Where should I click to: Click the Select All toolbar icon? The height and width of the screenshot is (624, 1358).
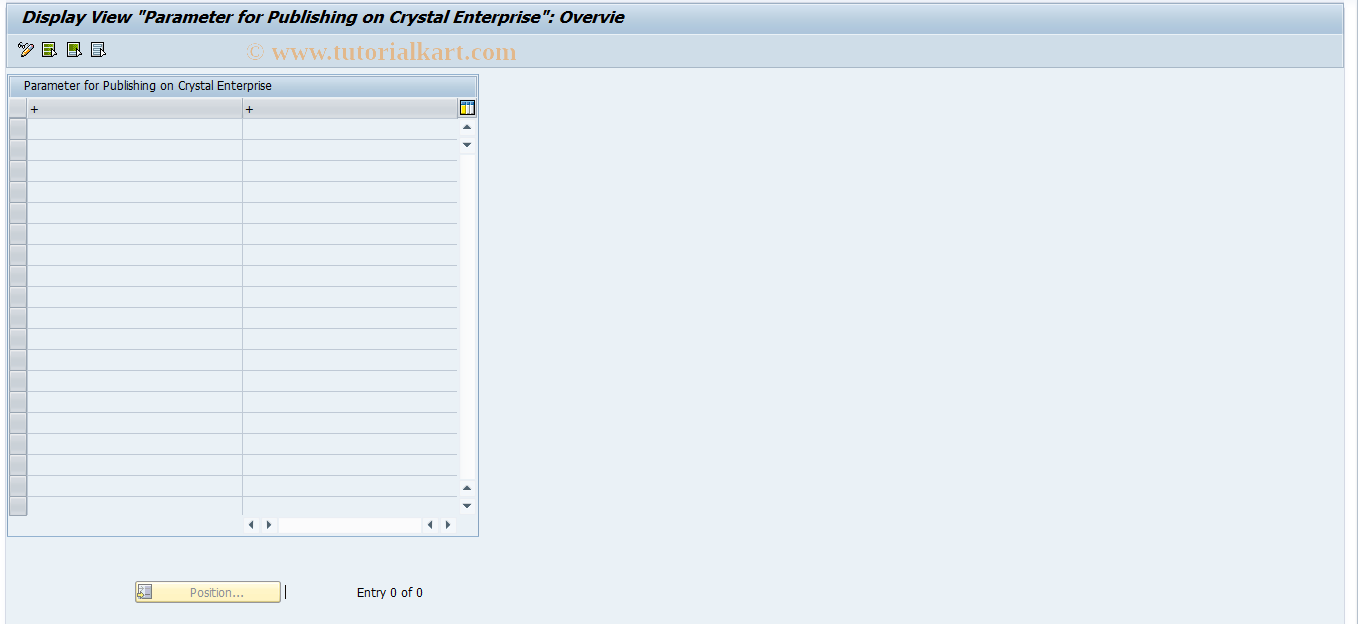[50, 50]
